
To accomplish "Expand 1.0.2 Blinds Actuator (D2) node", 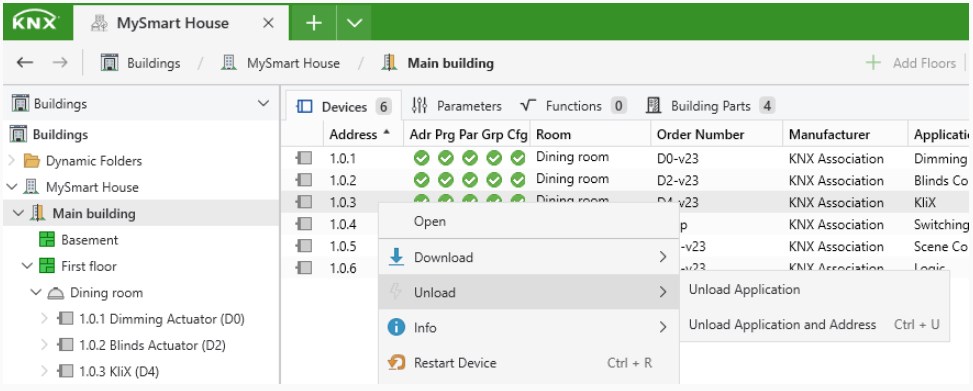I will click(44, 345).
